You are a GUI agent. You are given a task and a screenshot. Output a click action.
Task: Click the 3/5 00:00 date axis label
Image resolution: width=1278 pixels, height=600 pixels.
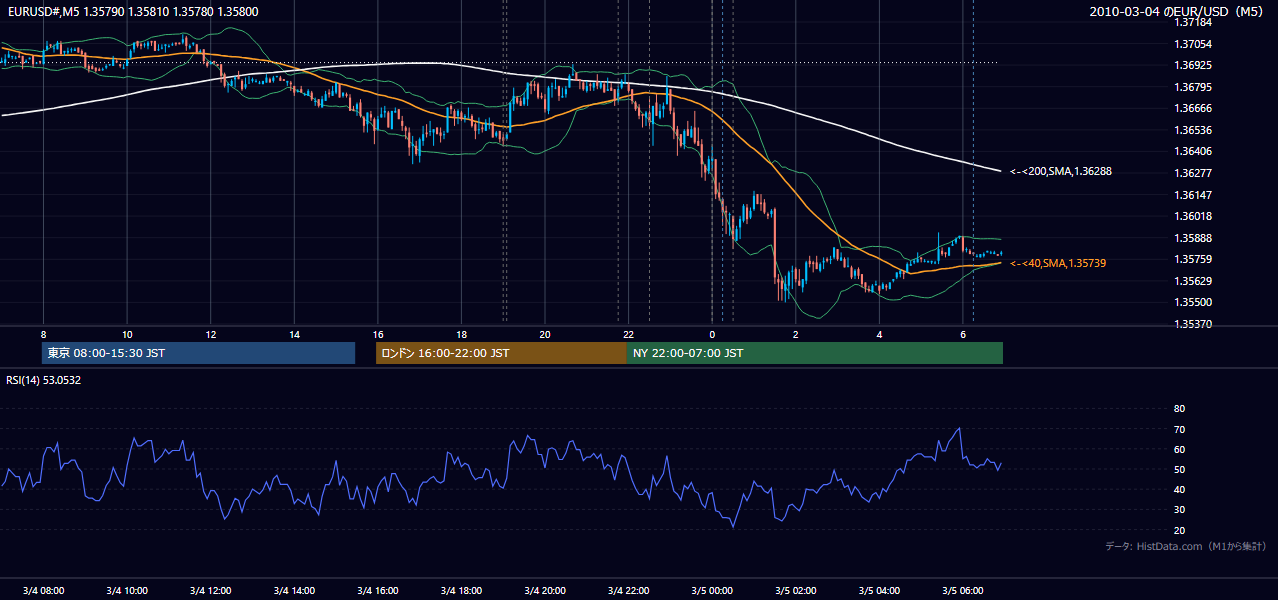coord(711,590)
